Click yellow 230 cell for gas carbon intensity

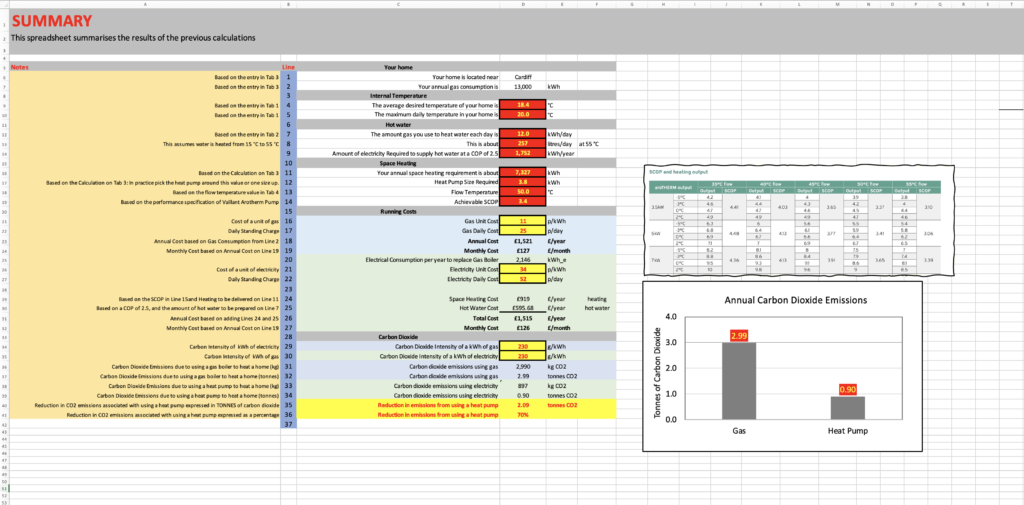522,346
